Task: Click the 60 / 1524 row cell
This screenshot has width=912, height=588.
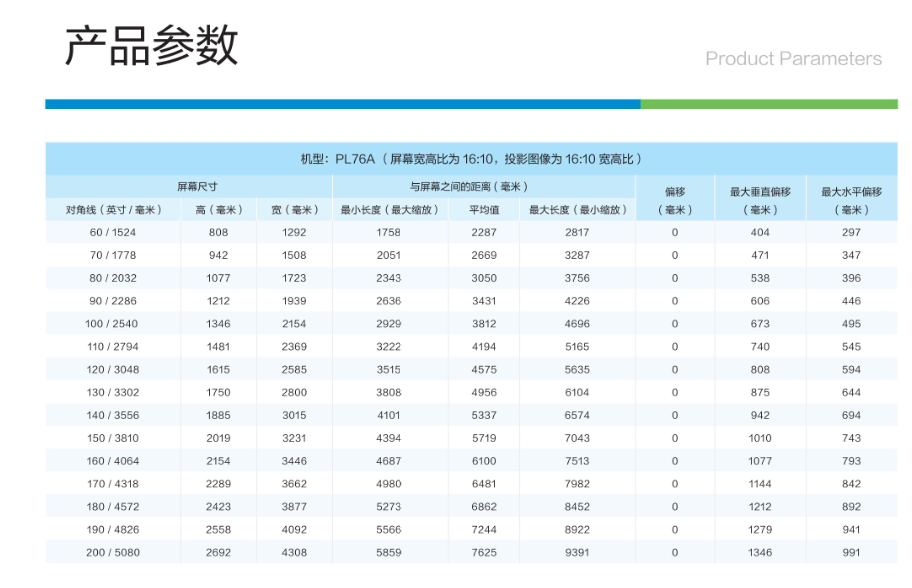Action: tap(113, 232)
